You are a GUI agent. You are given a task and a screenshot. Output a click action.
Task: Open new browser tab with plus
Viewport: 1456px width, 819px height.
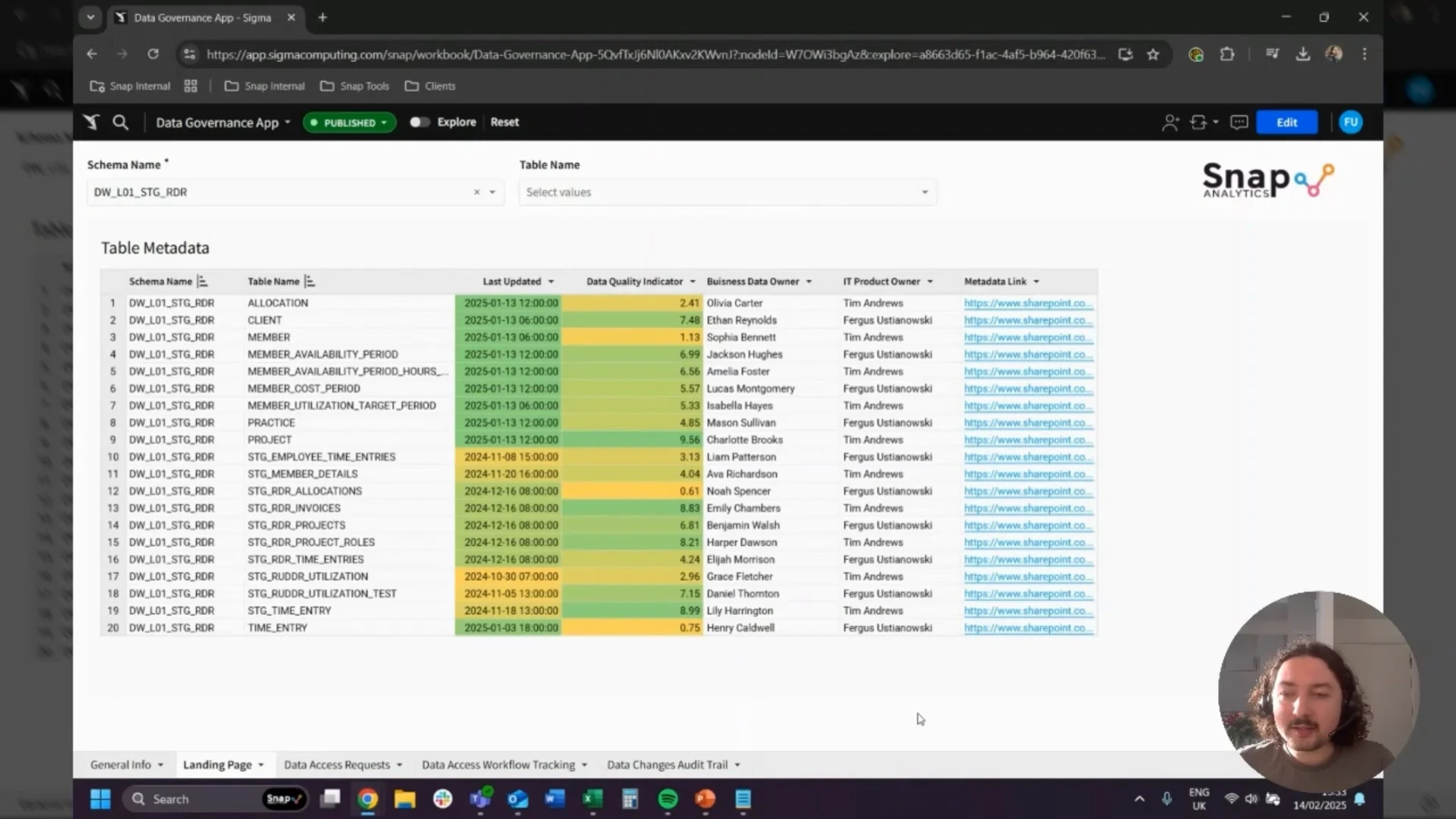pyautogui.click(x=322, y=17)
